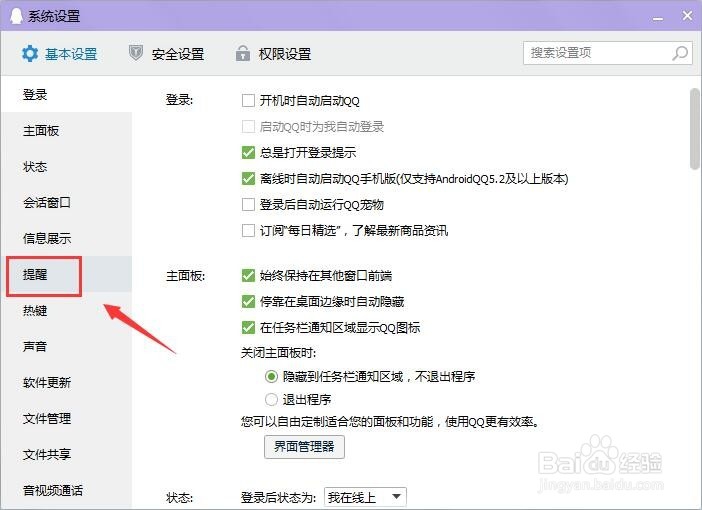Open 声音 settings section
This screenshot has width=702, height=510.
click(67, 346)
